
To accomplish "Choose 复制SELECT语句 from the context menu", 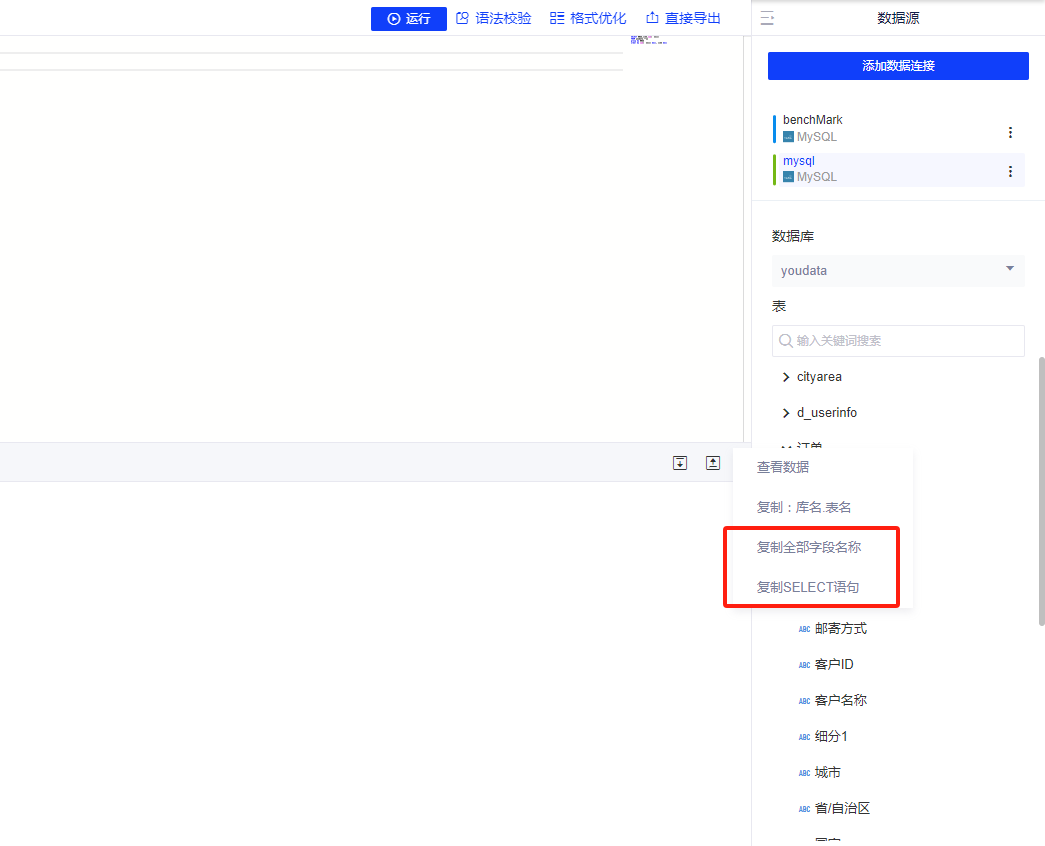I will coord(808,587).
